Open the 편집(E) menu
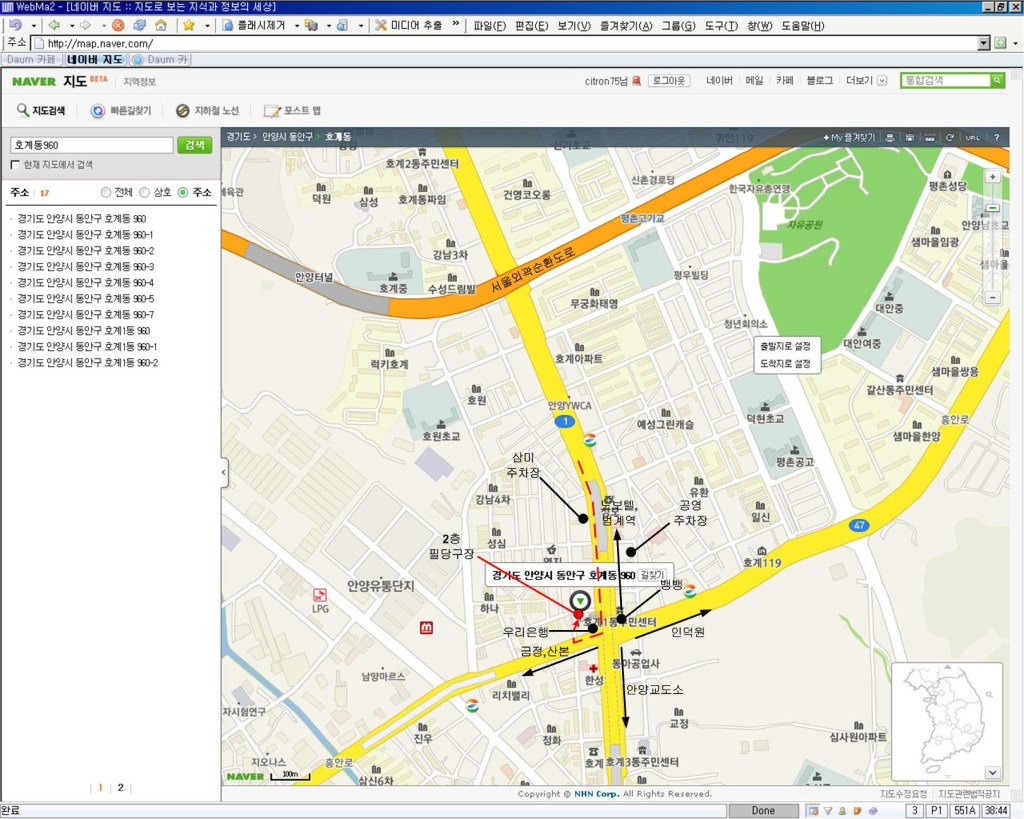1024x819 pixels. tap(532, 25)
